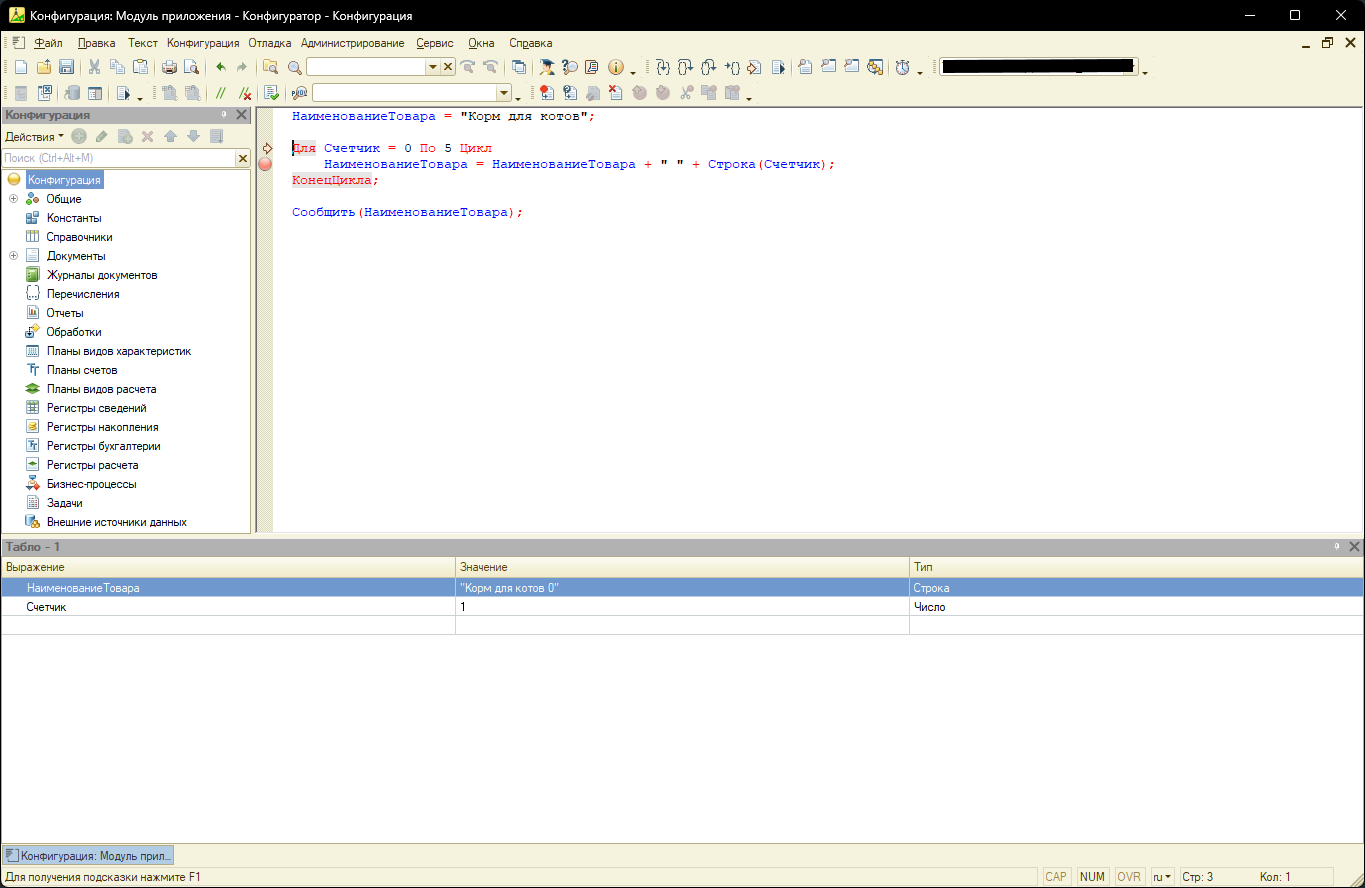Open the Справка menu
The height and width of the screenshot is (888, 1365).
tap(531, 43)
